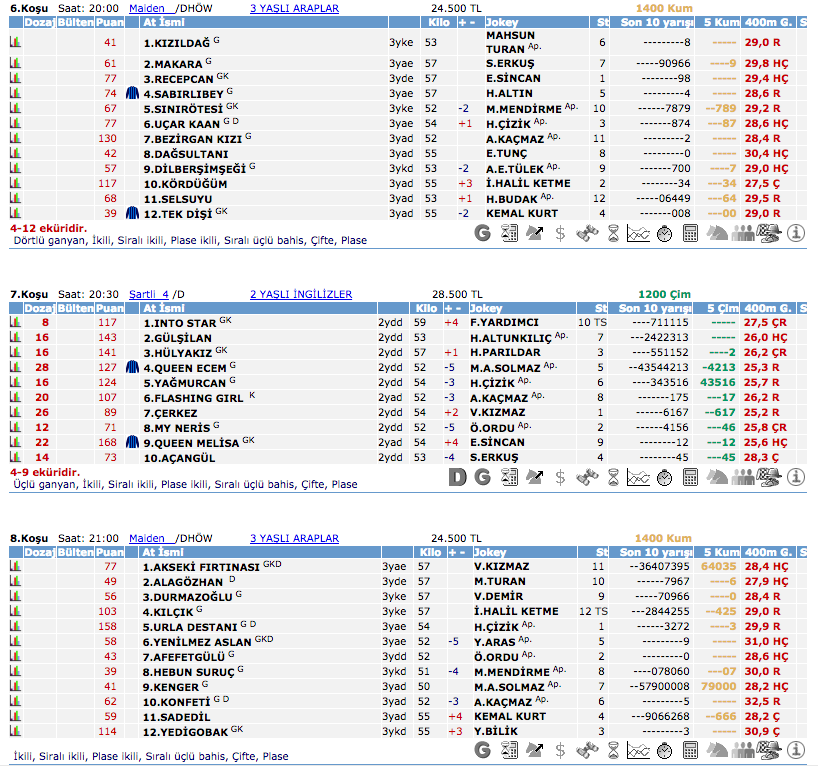Open the horse heads icon under race 6

pos(717,234)
